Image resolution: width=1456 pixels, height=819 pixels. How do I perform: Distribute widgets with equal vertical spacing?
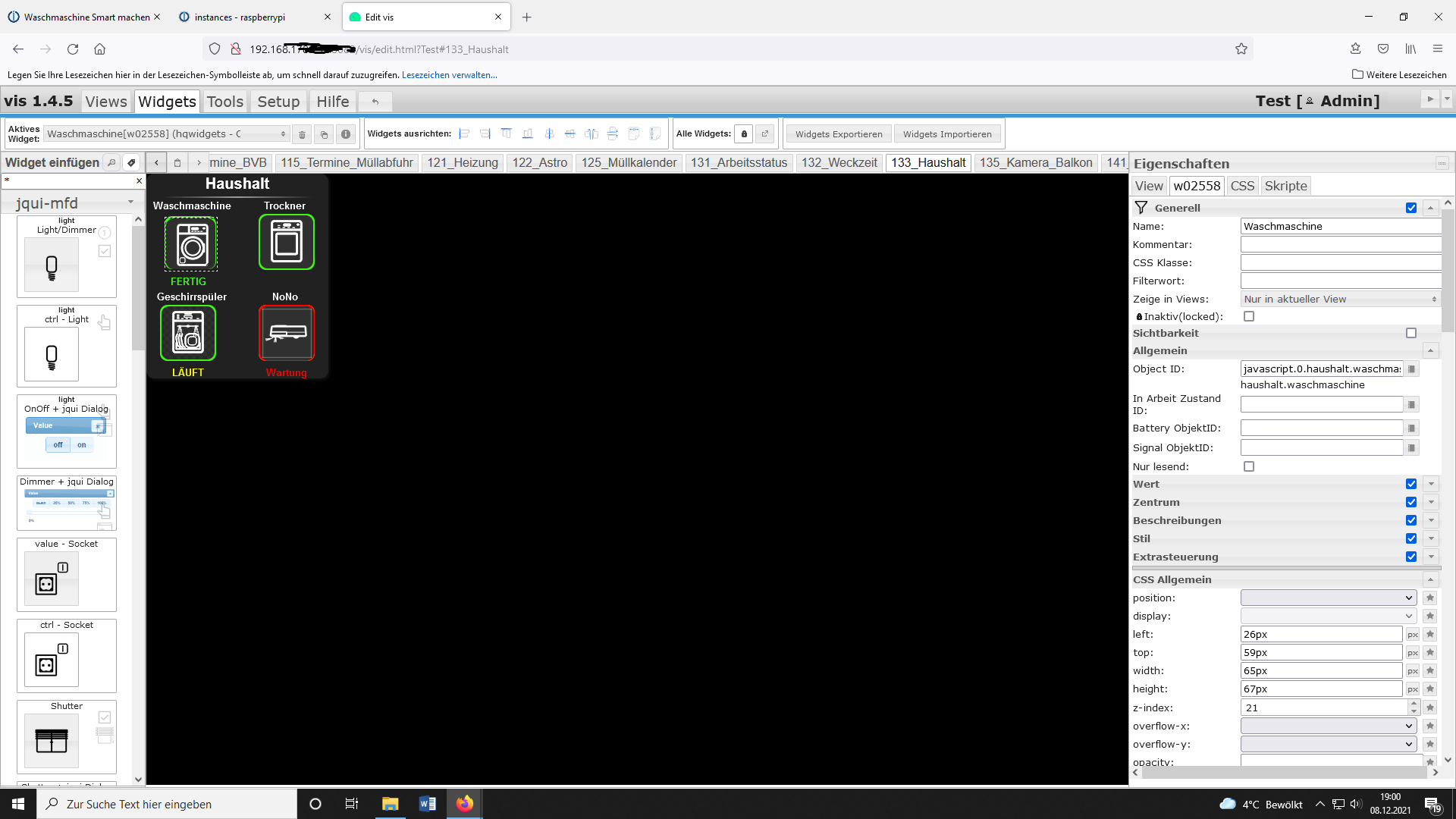(613, 133)
